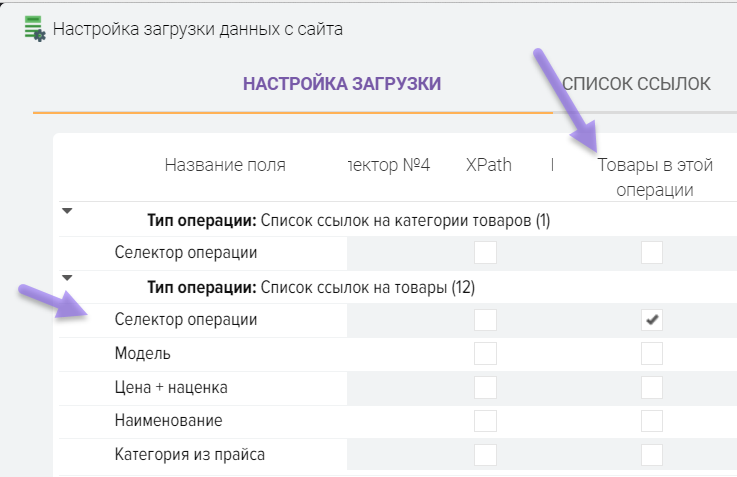Select the Наименование field row label
This screenshot has width=737, height=477.
point(168,421)
